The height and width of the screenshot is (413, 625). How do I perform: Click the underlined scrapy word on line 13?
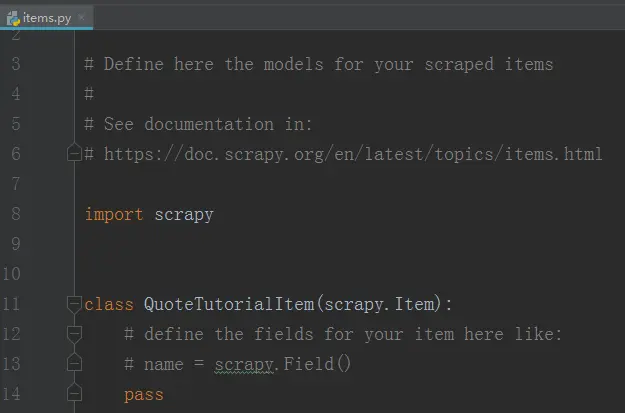tap(244, 364)
